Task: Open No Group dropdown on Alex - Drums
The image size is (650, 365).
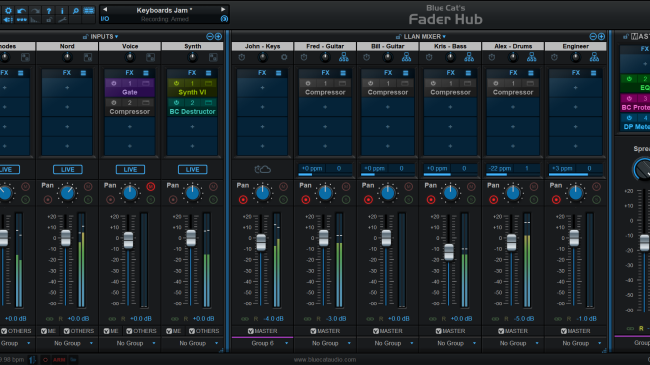Action: coord(513,343)
